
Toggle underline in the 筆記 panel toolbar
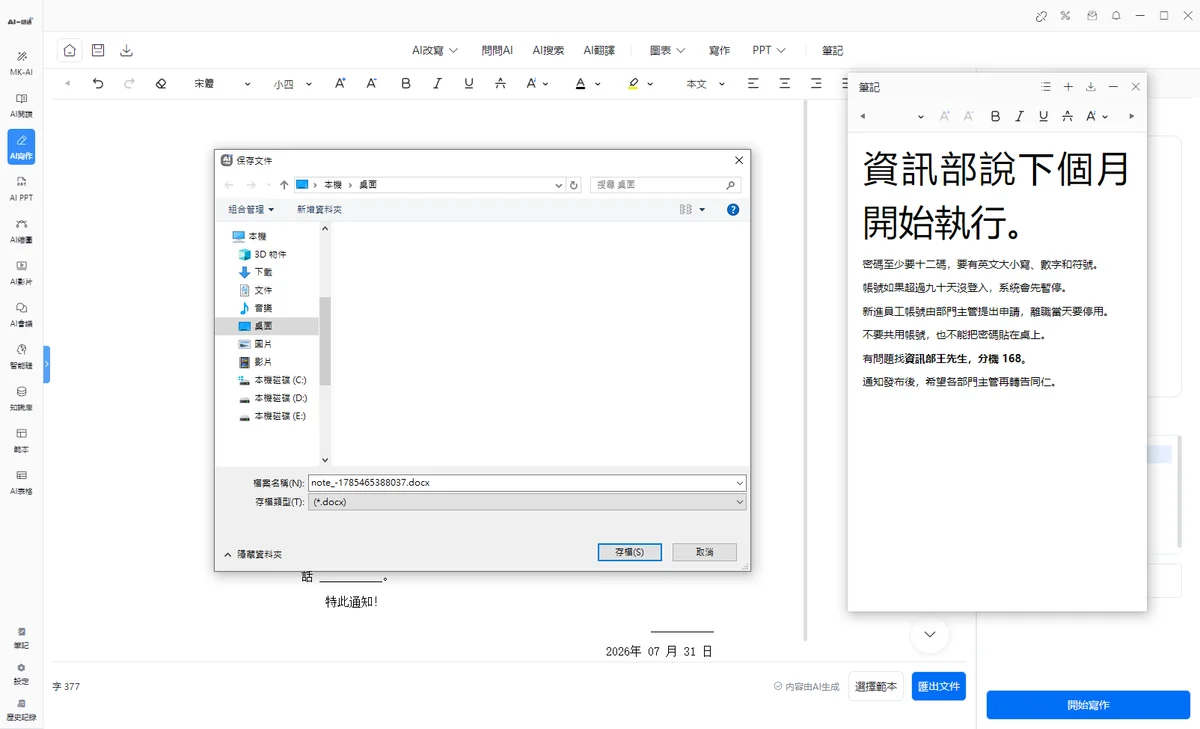click(x=1043, y=116)
